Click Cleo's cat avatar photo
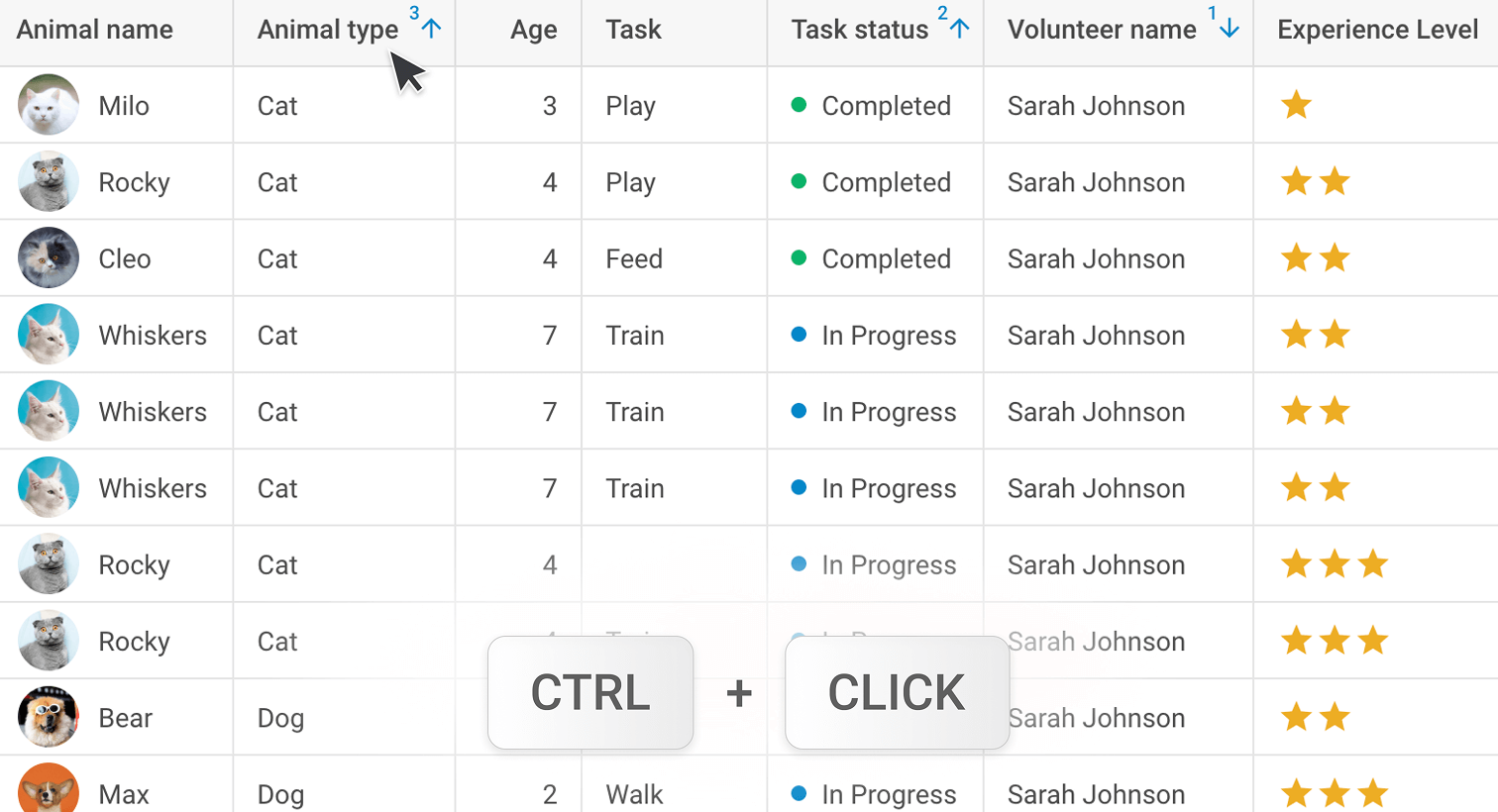The height and width of the screenshot is (812, 1498). (x=49, y=258)
